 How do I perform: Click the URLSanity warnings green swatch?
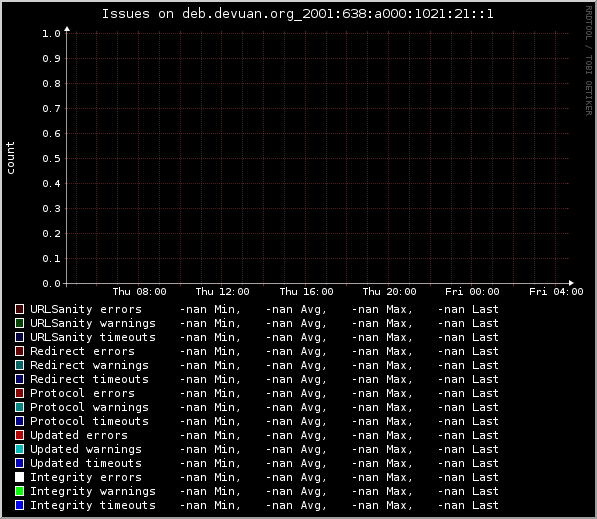coord(19,323)
